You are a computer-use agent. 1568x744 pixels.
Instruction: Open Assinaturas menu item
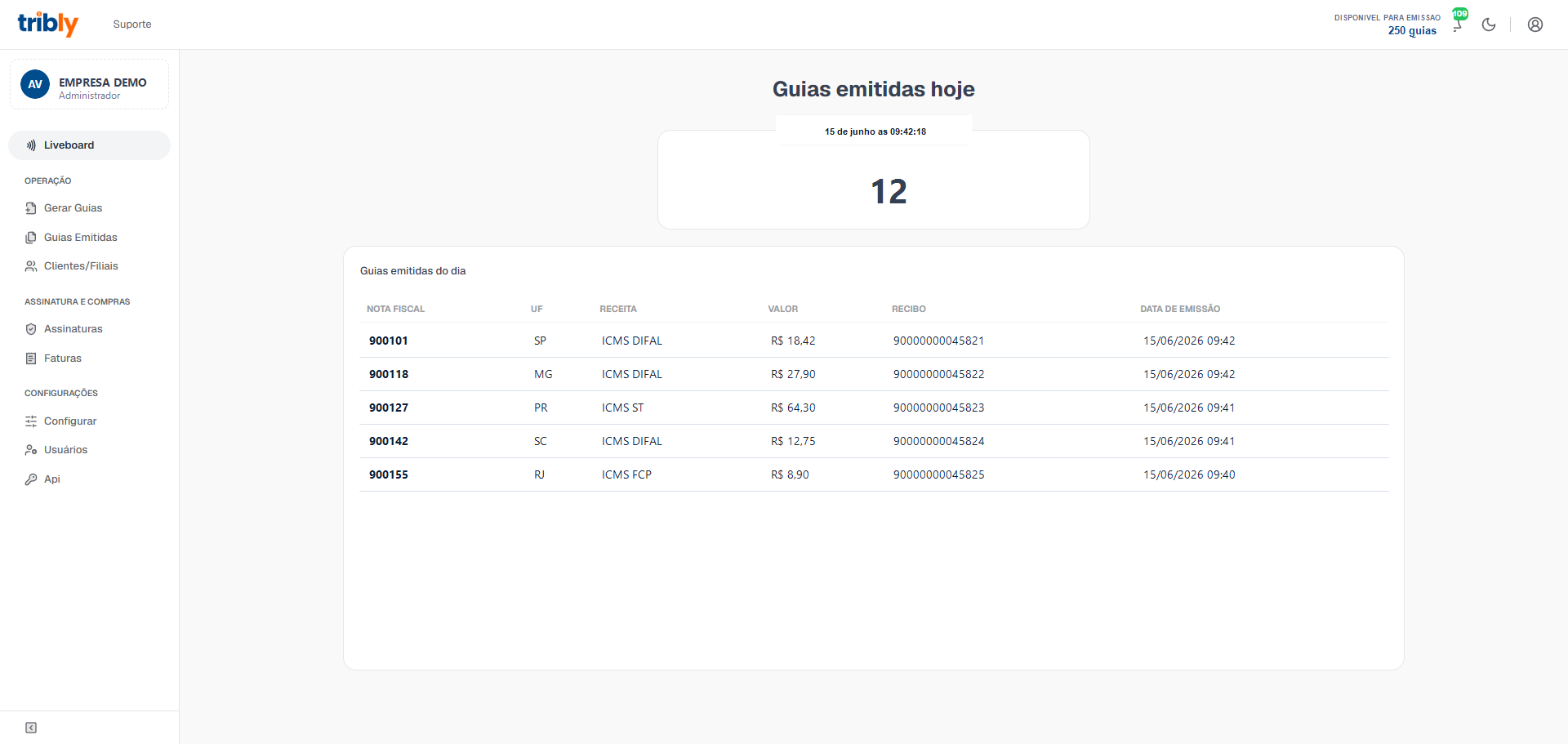[73, 329]
